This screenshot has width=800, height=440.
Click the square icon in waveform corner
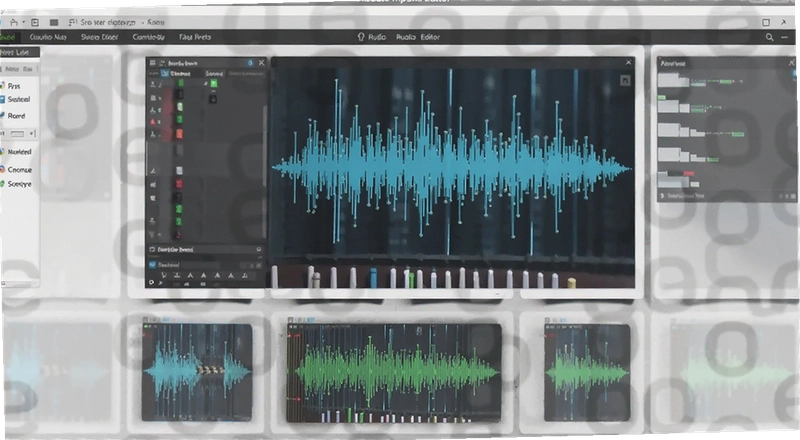(x=625, y=80)
